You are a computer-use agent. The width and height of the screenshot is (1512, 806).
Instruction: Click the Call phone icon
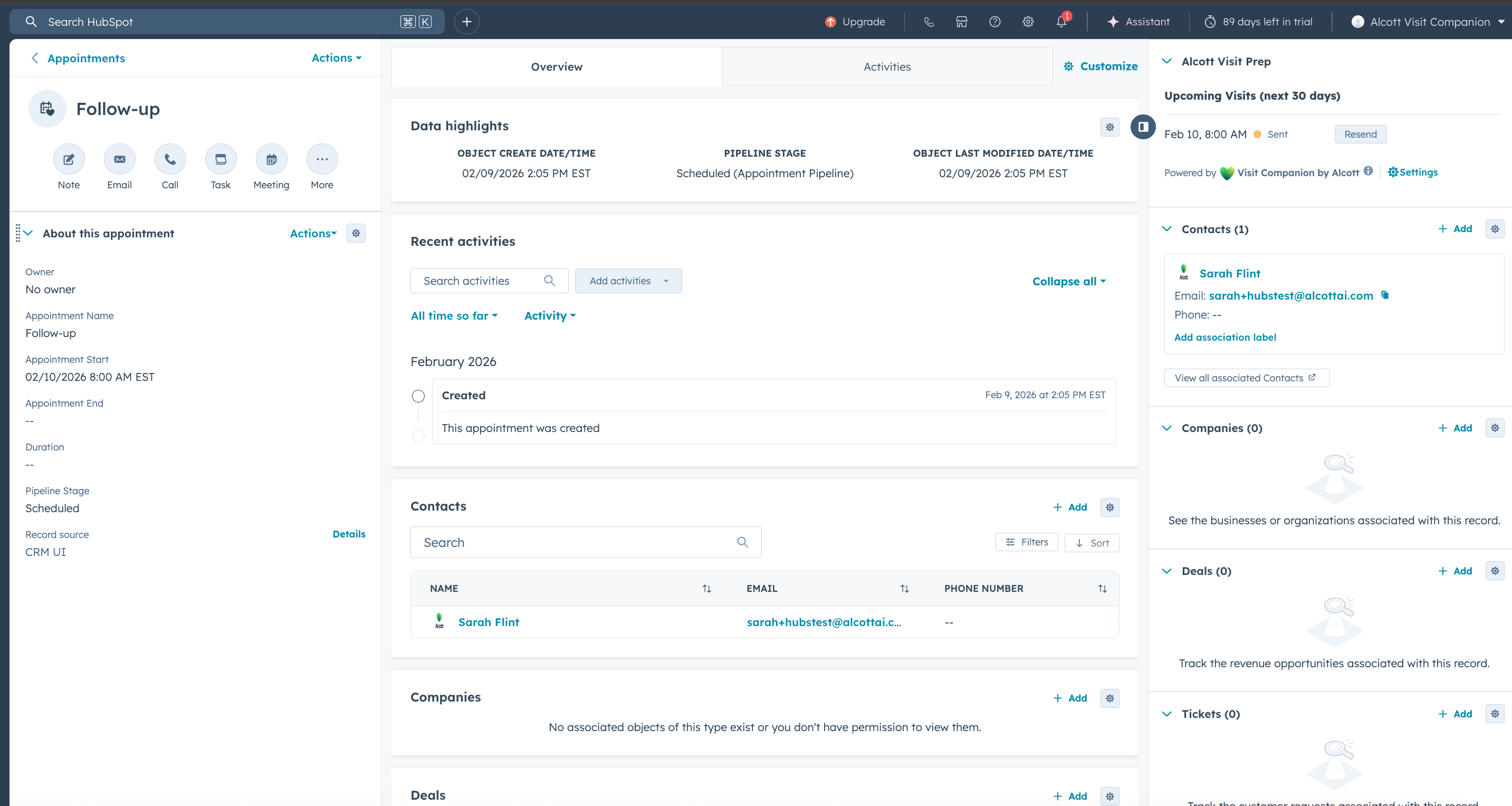point(170,159)
